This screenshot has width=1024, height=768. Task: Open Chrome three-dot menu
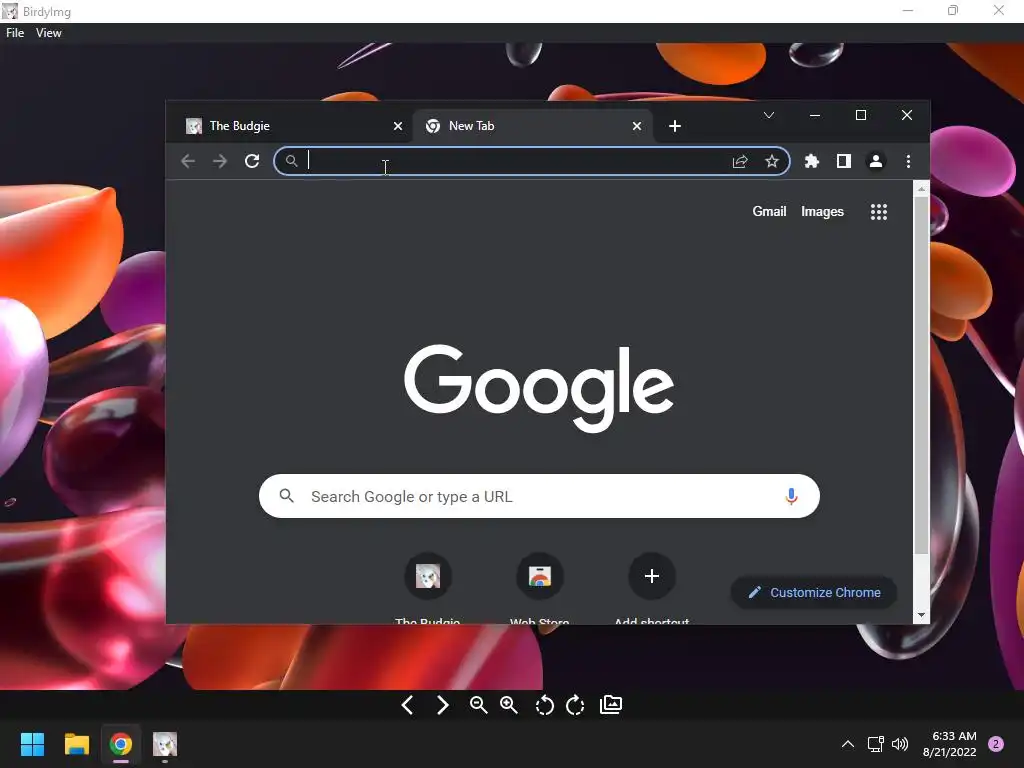[x=908, y=161]
